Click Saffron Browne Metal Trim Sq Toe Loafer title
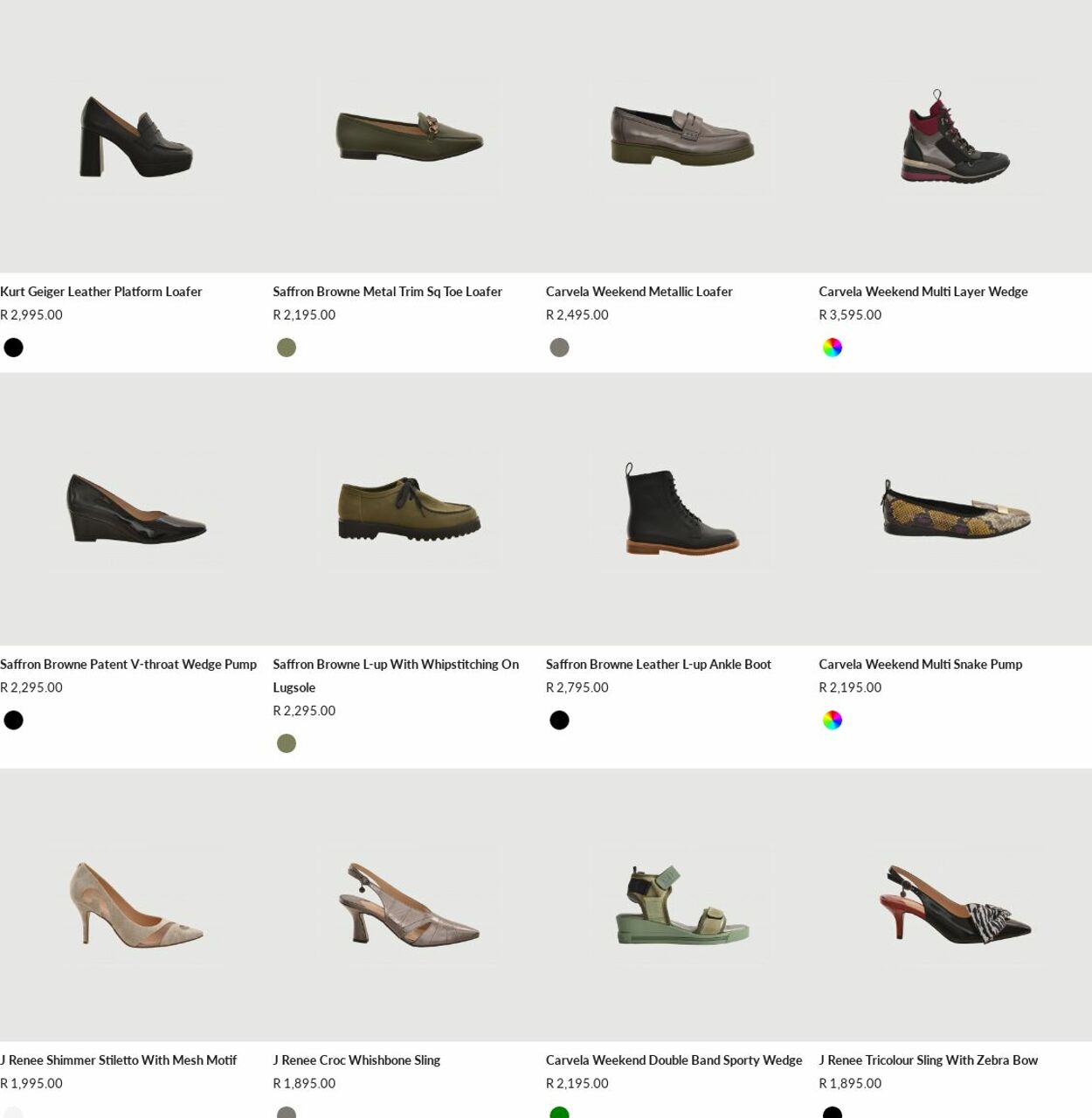1092x1118 pixels. [387, 292]
